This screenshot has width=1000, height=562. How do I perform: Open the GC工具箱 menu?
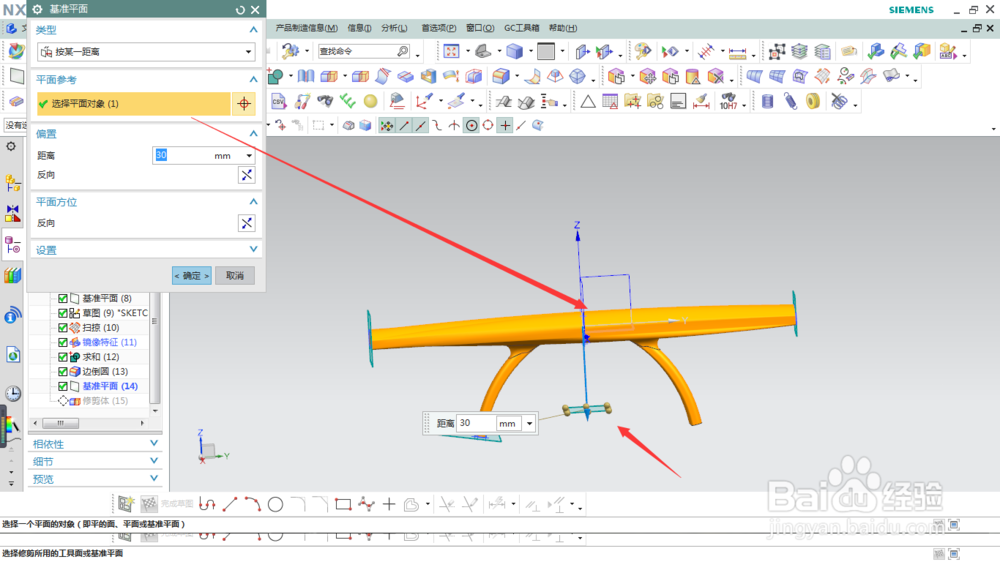point(522,28)
